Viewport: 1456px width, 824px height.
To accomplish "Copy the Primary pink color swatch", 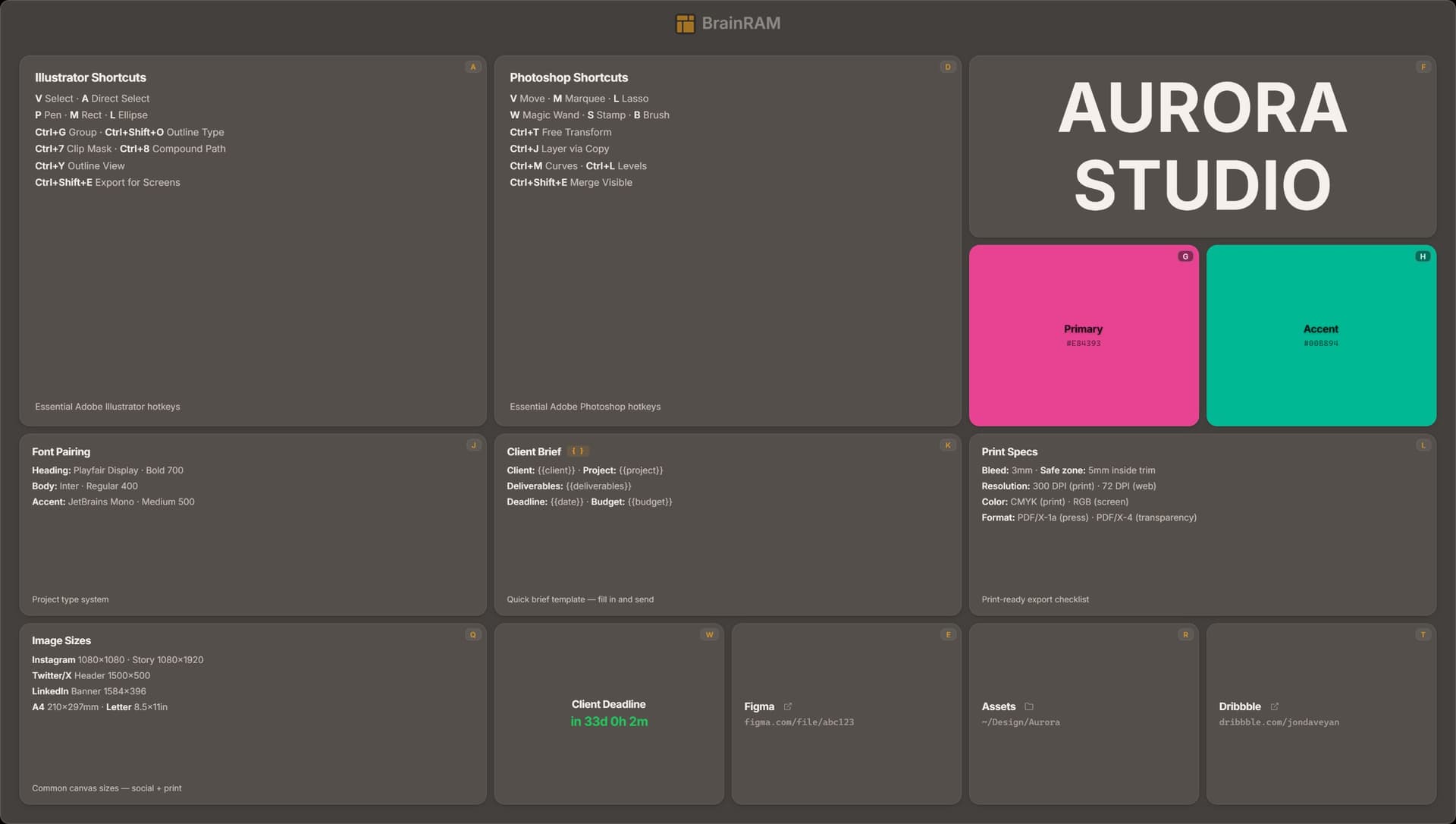I will pyautogui.click(x=1084, y=335).
